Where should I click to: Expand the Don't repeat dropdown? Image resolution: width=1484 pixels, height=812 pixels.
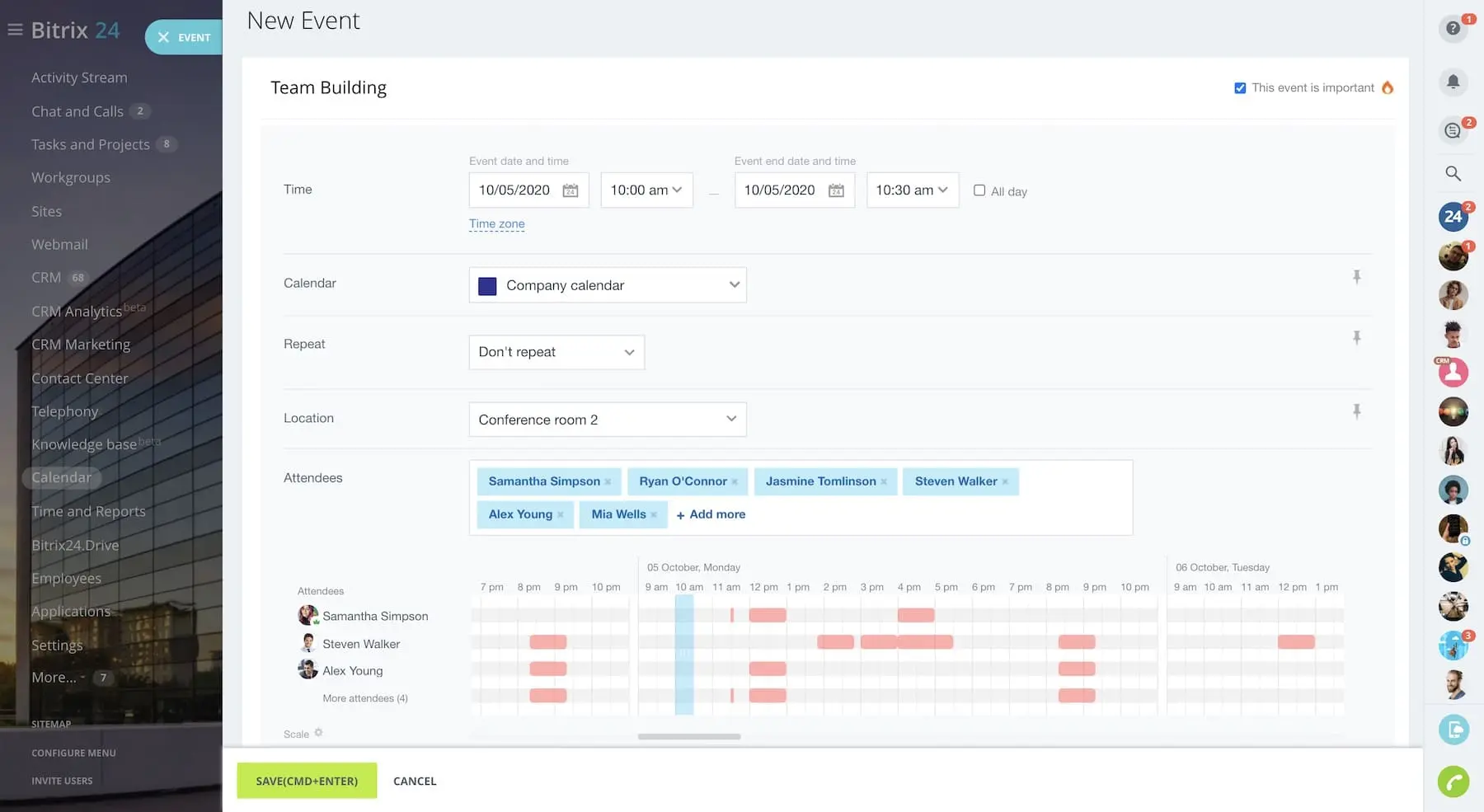pyautogui.click(x=556, y=352)
